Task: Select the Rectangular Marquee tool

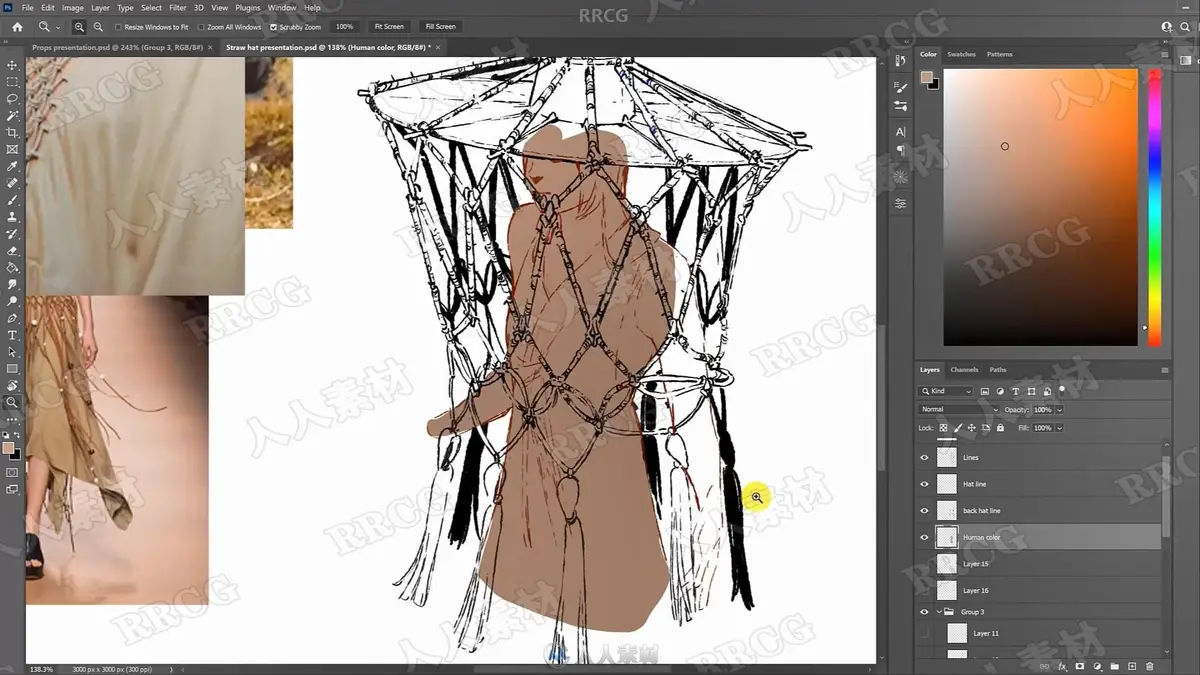Action: pyautogui.click(x=12, y=82)
